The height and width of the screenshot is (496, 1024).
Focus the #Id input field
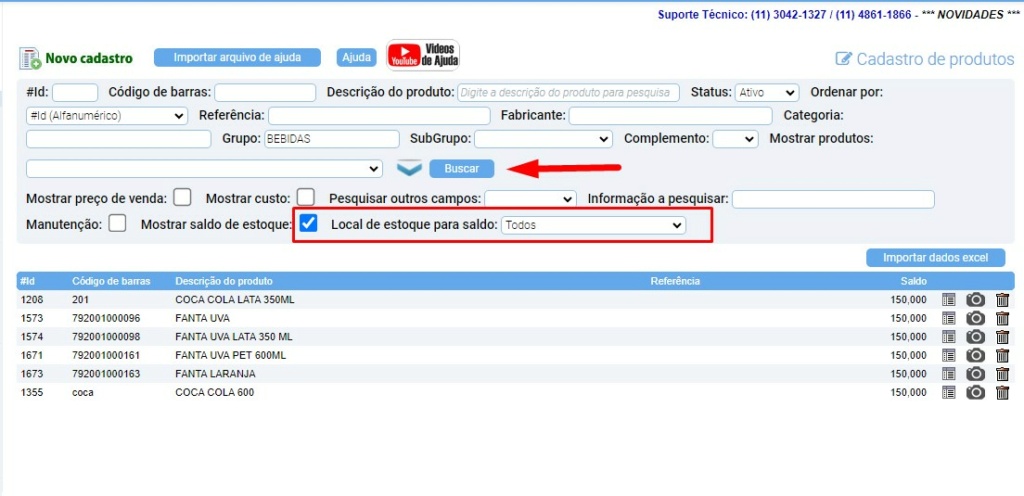coord(75,93)
